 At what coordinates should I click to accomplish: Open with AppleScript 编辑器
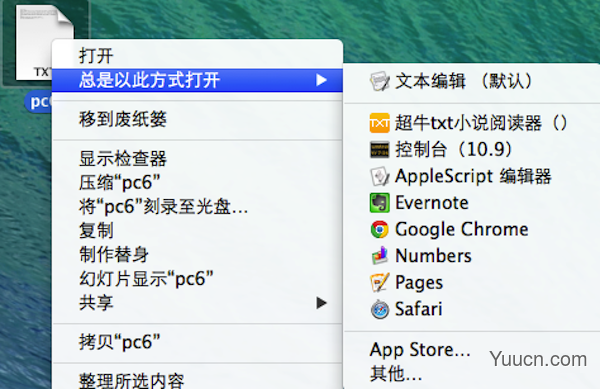point(471,176)
